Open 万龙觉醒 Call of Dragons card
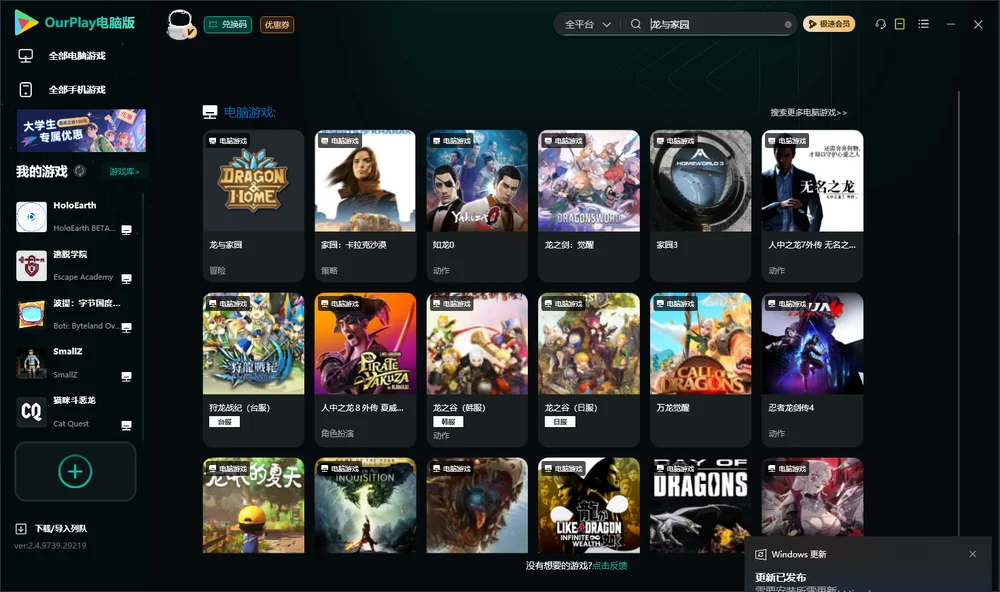 tap(701, 369)
